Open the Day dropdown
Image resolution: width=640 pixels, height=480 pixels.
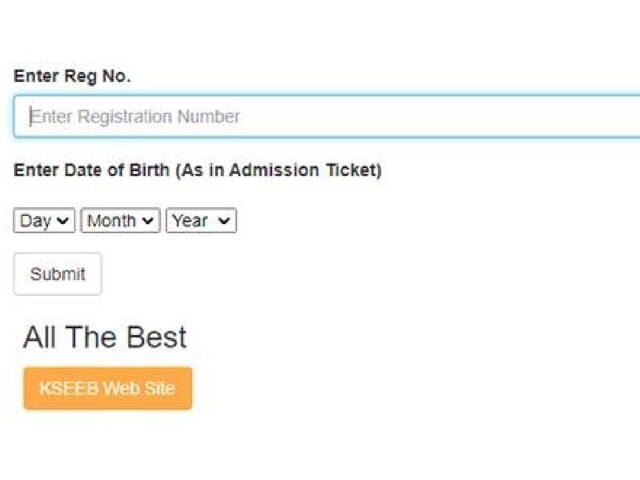tap(44, 221)
